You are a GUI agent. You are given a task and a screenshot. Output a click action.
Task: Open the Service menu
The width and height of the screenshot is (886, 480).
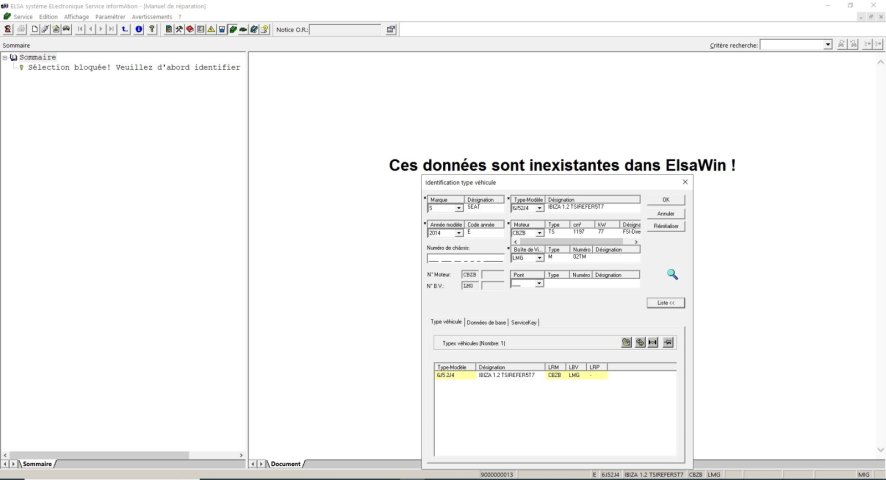point(23,17)
